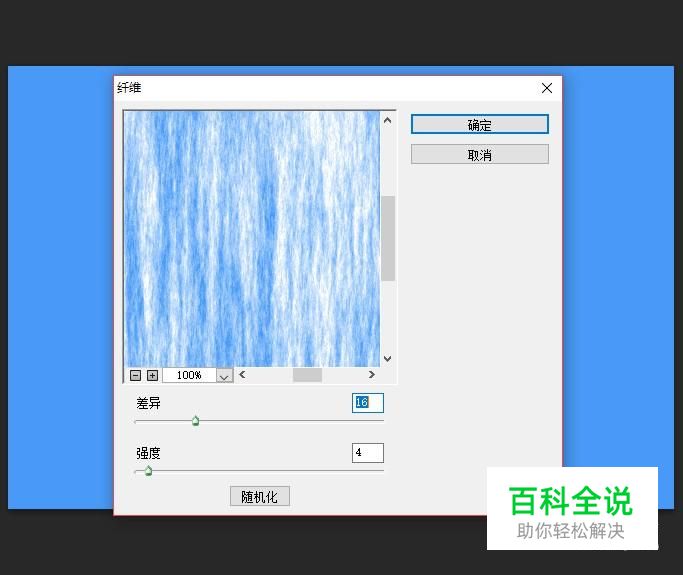The image size is (683, 575).
Task: Click the 取消 button
Action: (480, 155)
